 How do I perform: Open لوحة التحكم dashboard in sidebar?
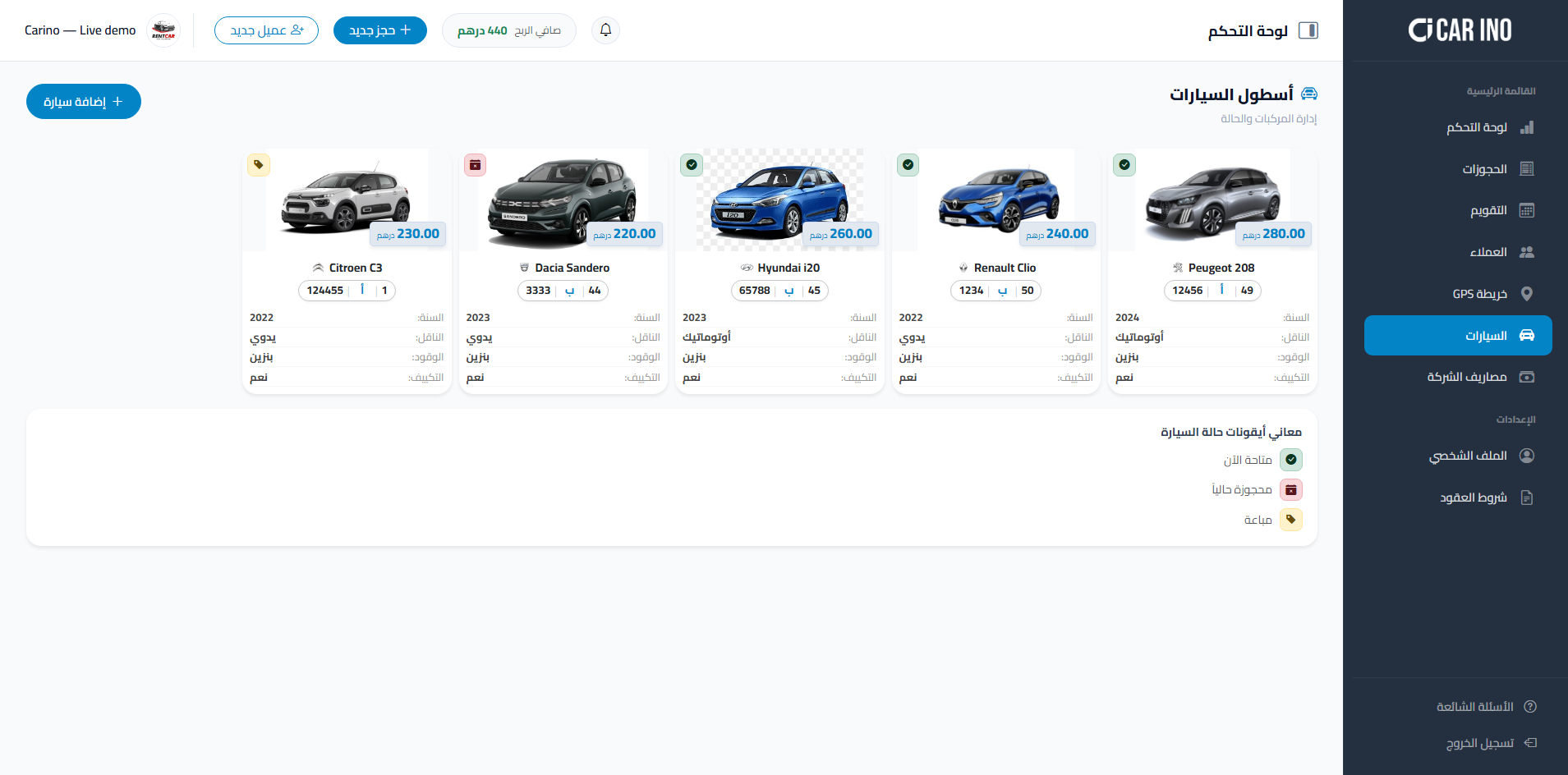pos(1458,127)
